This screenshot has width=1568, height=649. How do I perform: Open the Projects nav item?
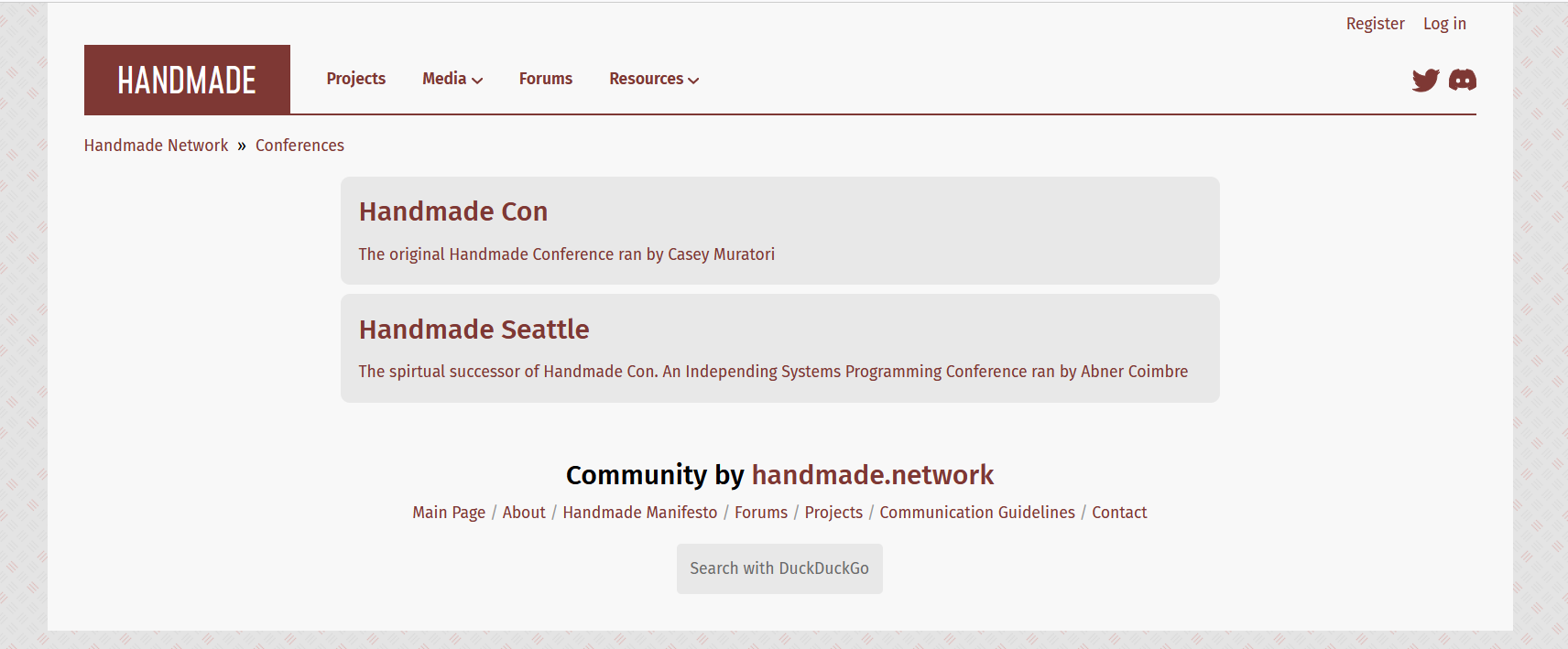pos(356,79)
